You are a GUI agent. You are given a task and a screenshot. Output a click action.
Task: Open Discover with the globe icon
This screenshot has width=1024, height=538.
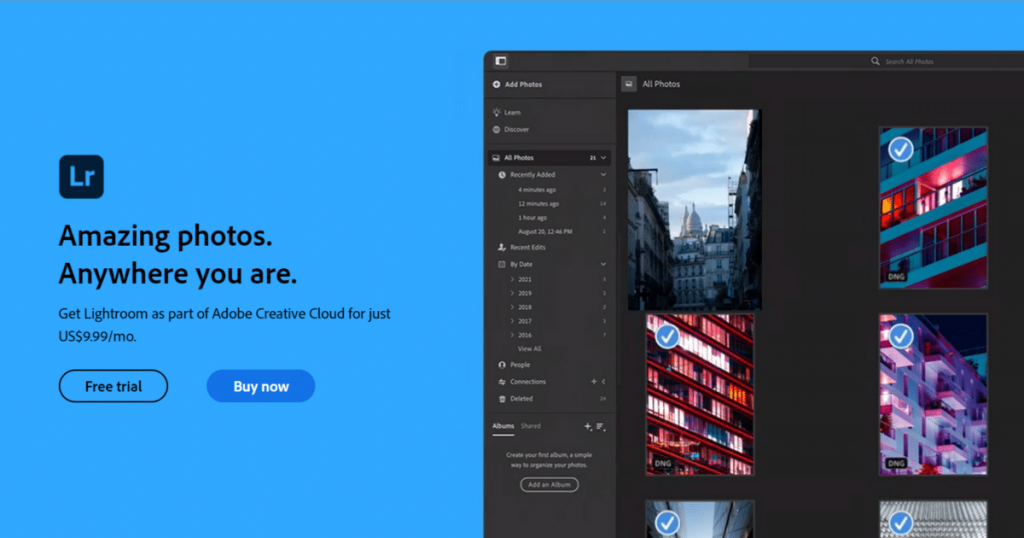click(497, 130)
